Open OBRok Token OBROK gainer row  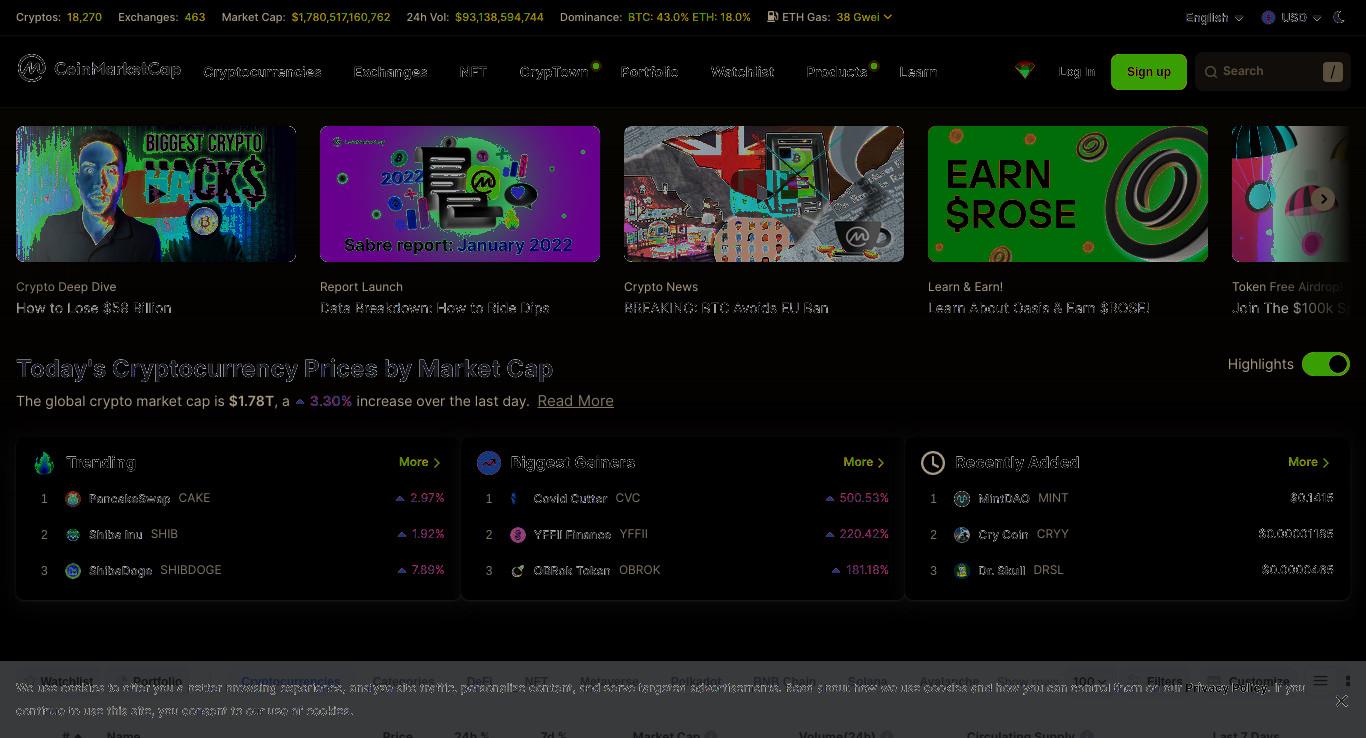683,570
